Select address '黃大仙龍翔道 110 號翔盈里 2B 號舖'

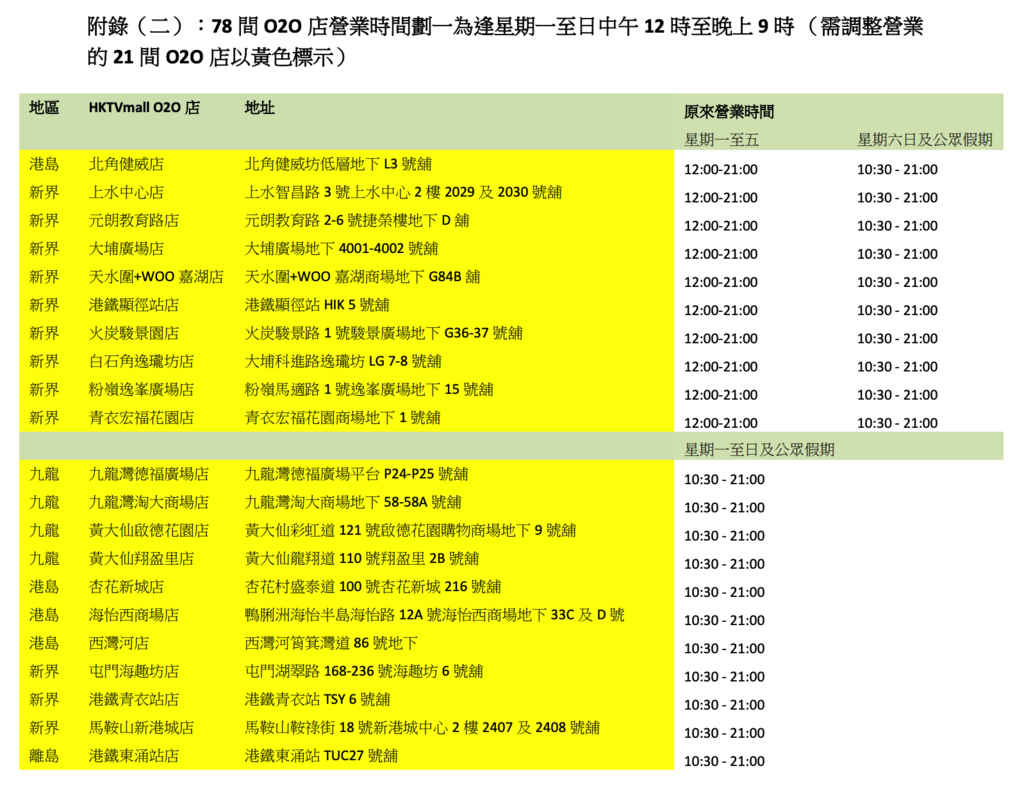coord(362,558)
